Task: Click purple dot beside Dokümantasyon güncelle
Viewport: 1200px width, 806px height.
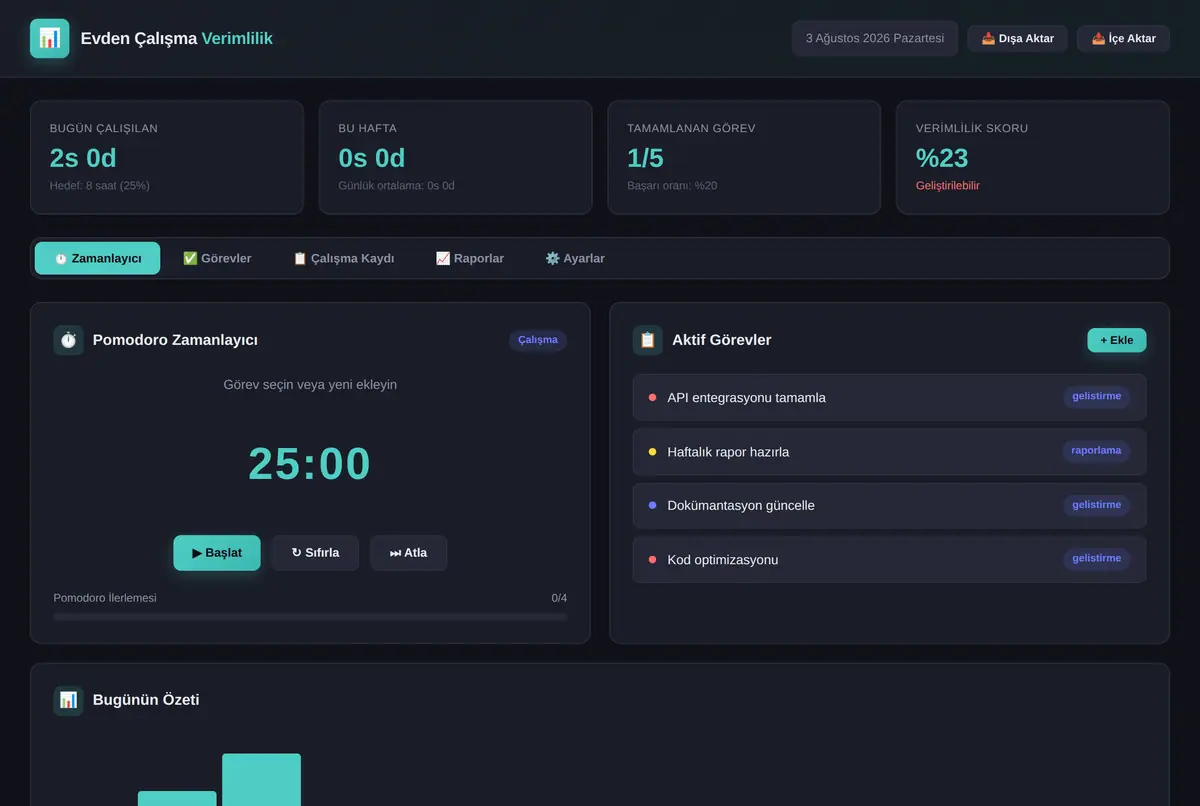Action: point(653,506)
